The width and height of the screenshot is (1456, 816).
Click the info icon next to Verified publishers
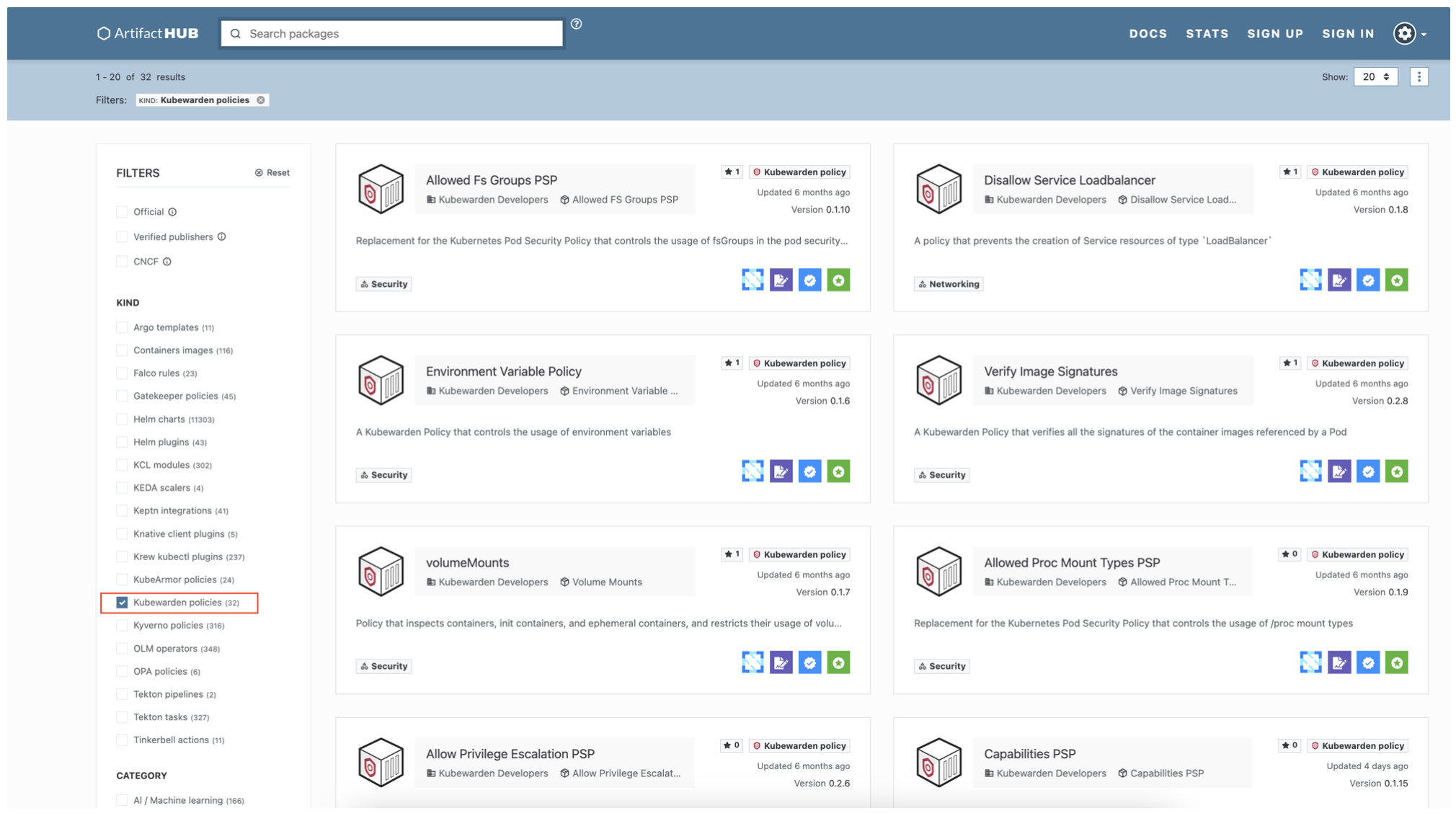[222, 236]
